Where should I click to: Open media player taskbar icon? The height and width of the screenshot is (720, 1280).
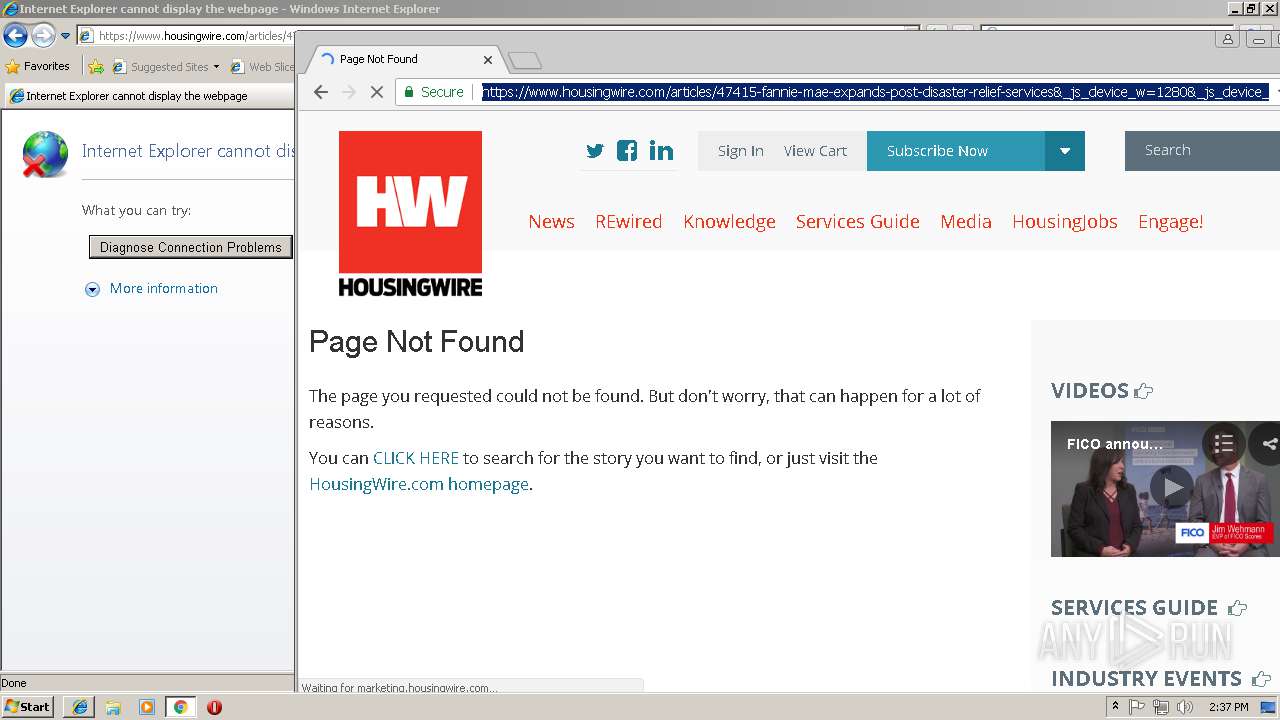147,707
